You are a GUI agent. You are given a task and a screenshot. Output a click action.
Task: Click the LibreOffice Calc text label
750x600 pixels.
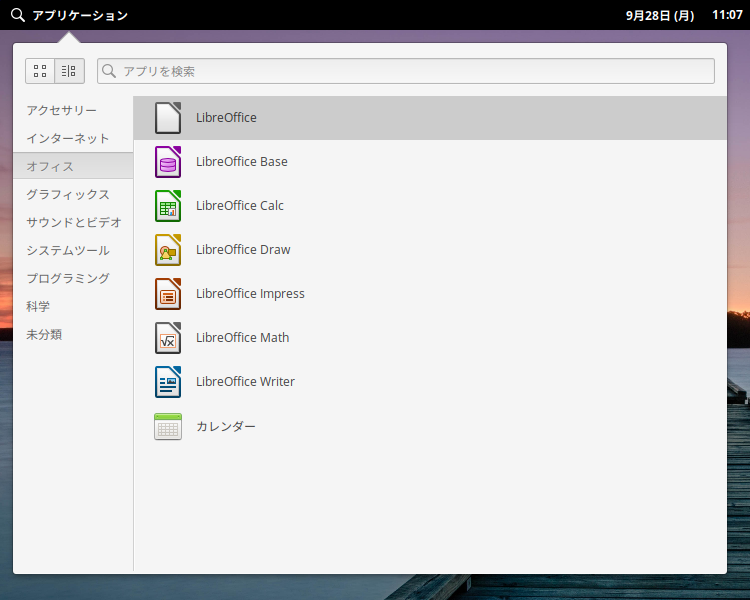(x=240, y=206)
